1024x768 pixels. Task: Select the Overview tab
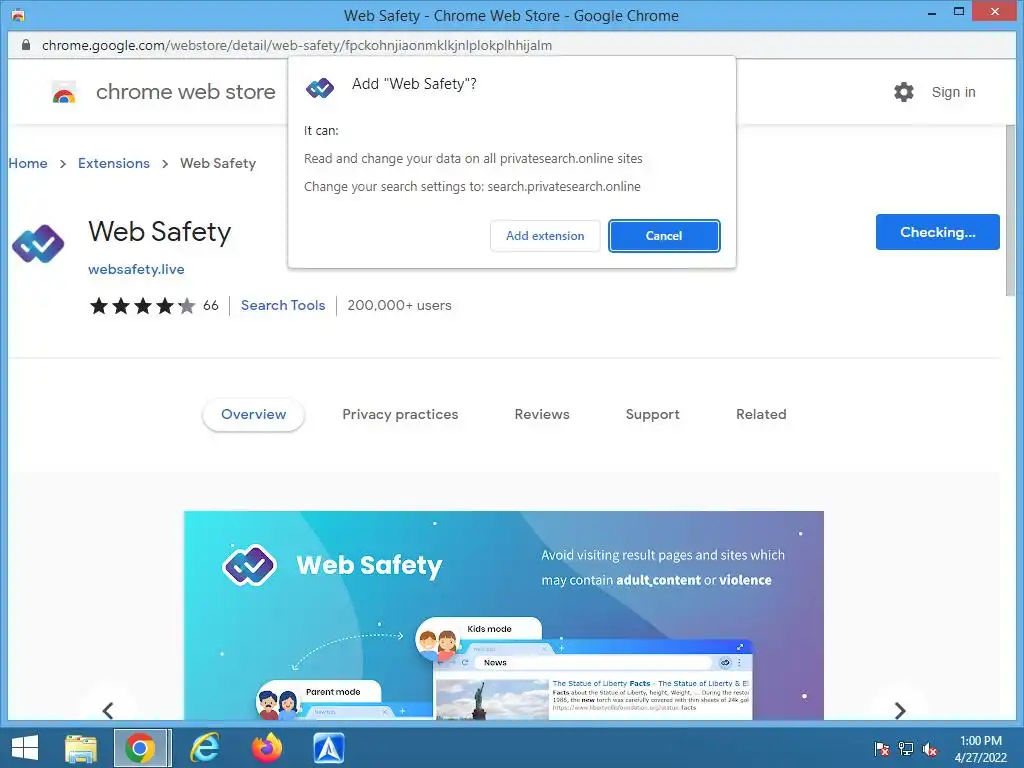point(253,414)
